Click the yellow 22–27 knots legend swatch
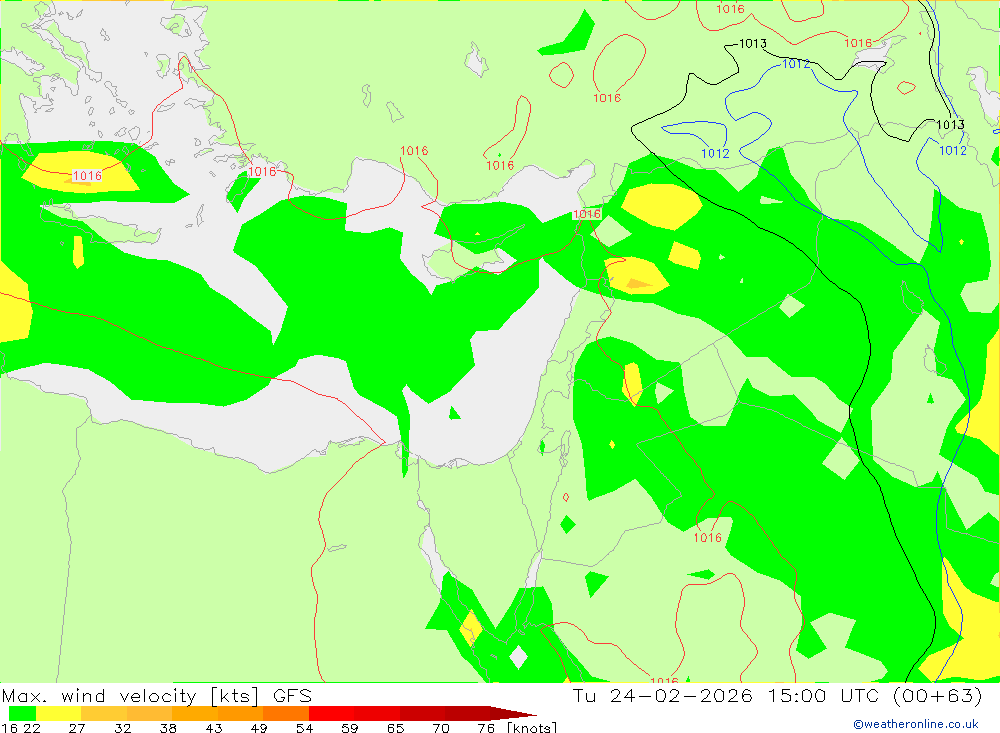Image resolution: width=1000 pixels, height=733 pixels. point(59,713)
